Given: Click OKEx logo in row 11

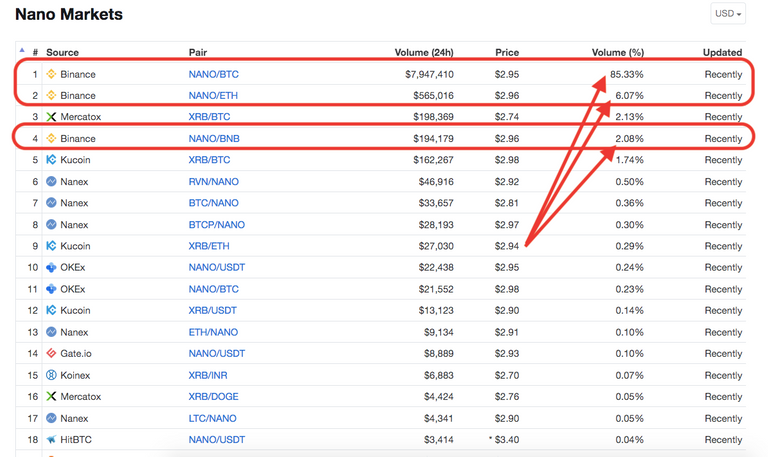Looking at the screenshot, I should [51, 289].
